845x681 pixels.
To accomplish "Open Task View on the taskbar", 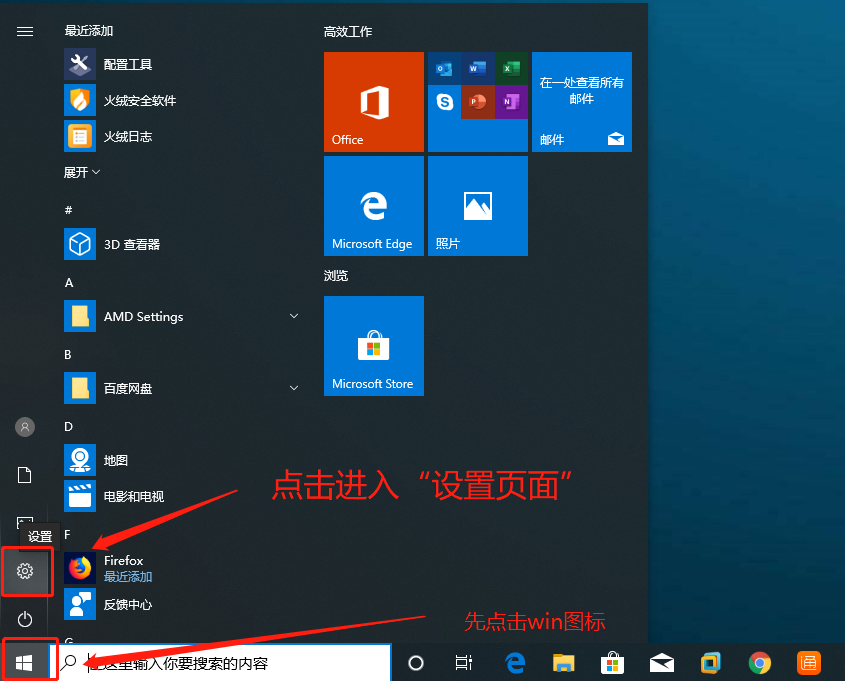I will pos(463,662).
